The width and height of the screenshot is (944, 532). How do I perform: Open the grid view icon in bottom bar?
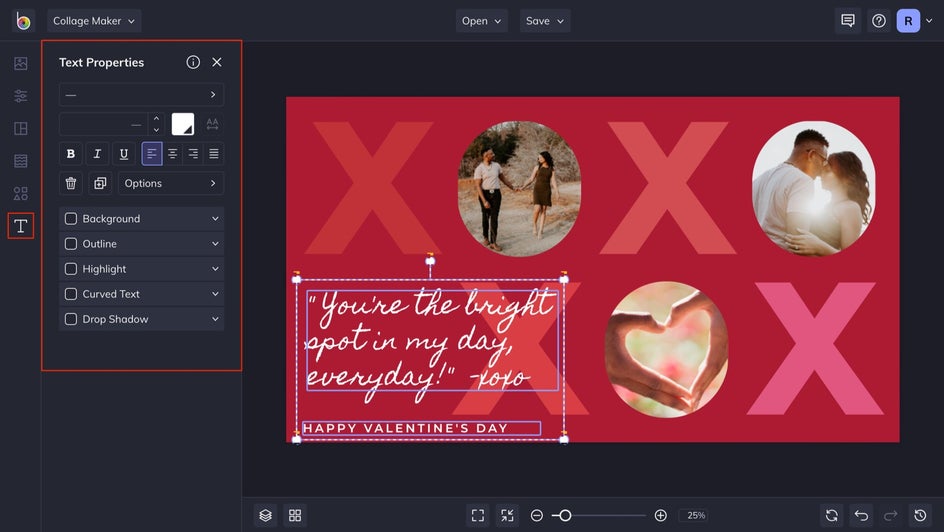pyautogui.click(x=295, y=515)
